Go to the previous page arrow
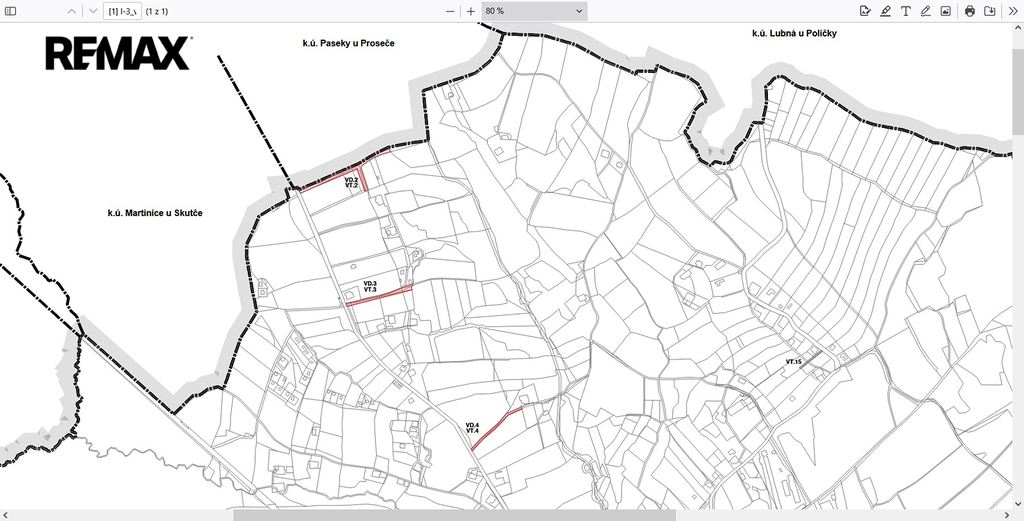 (x=71, y=11)
